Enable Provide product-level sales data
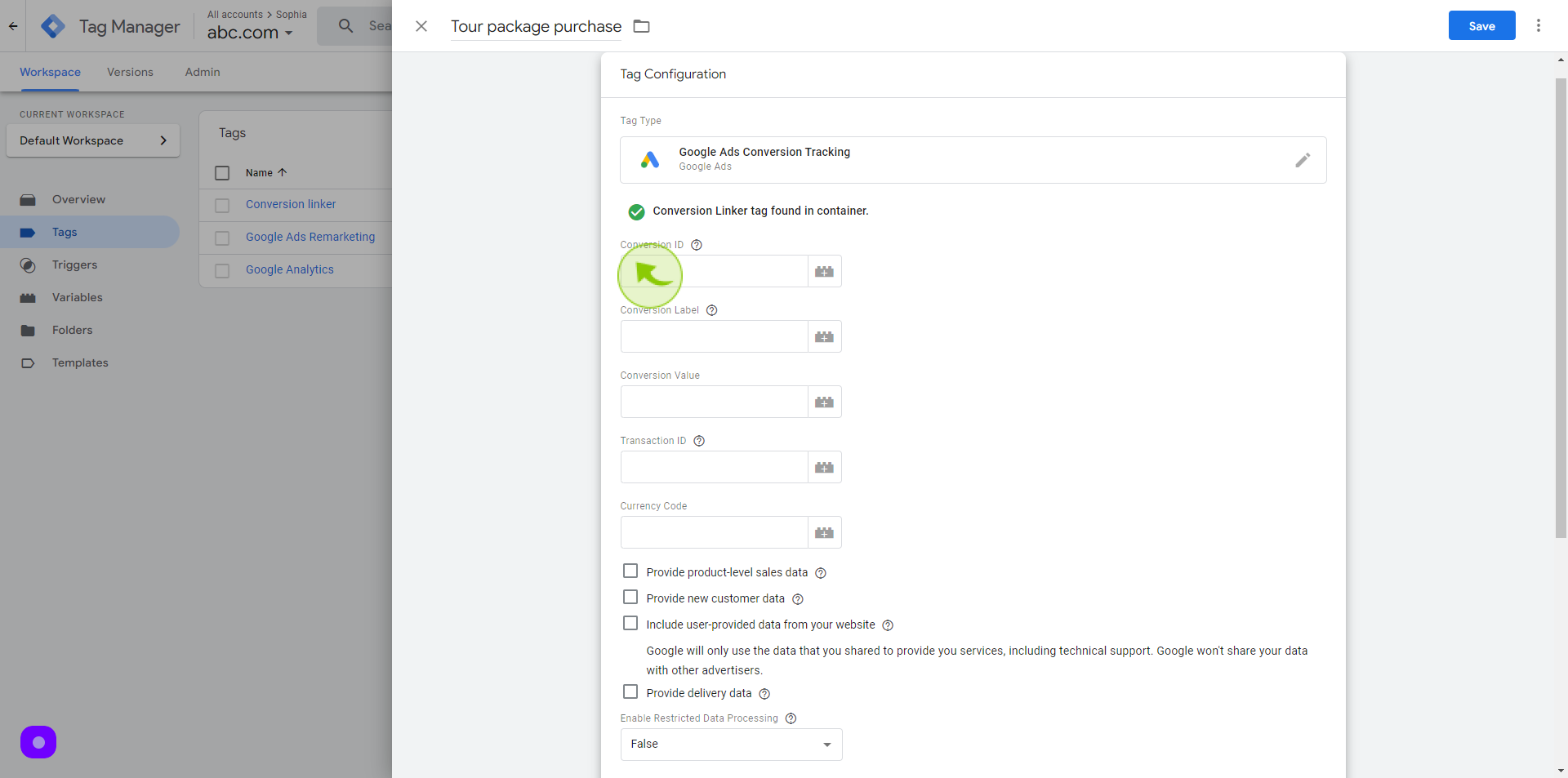The image size is (1568, 778). pos(630,571)
